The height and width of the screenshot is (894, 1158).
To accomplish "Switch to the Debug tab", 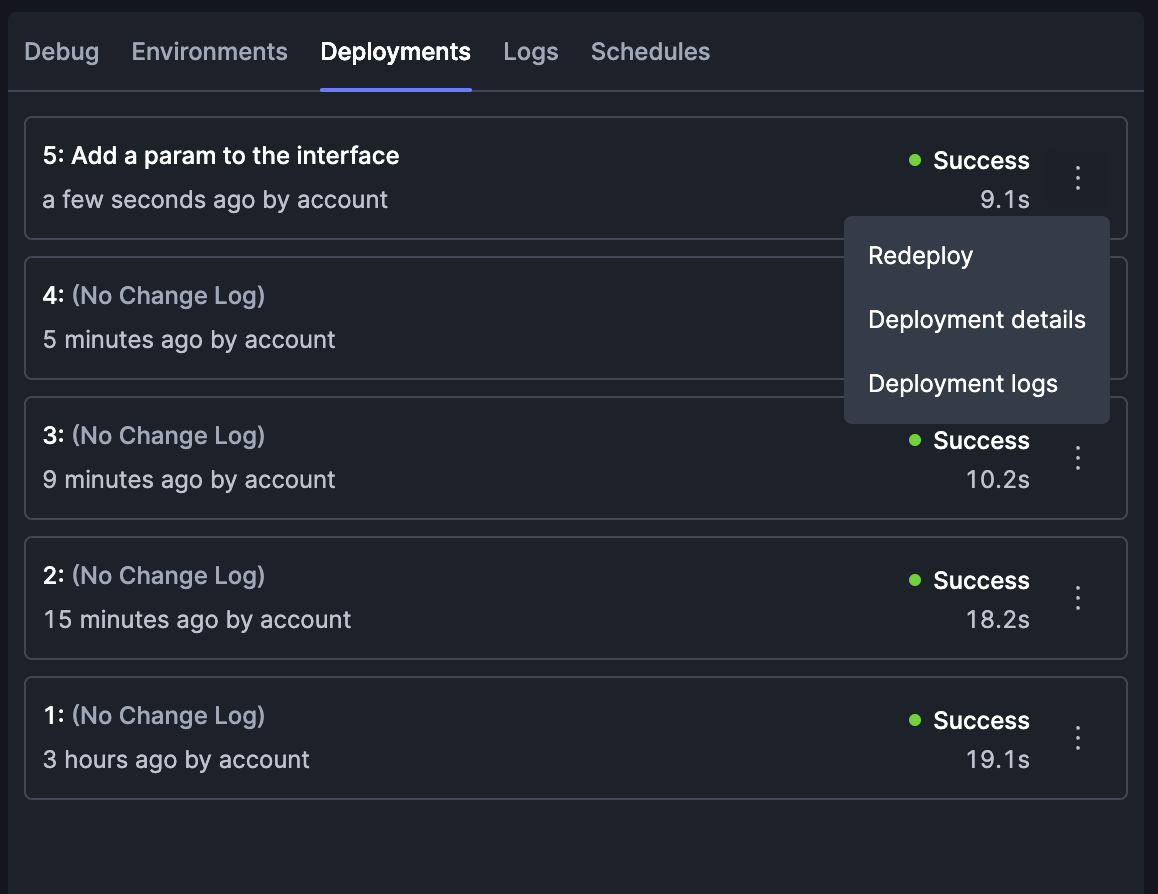I will (61, 52).
